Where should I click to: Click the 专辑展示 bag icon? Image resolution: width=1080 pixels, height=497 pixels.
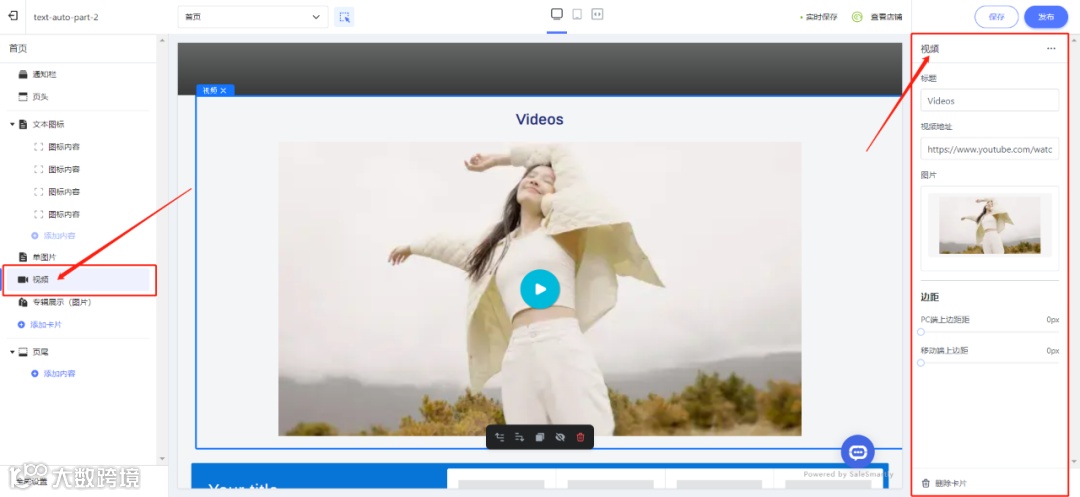pos(23,302)
